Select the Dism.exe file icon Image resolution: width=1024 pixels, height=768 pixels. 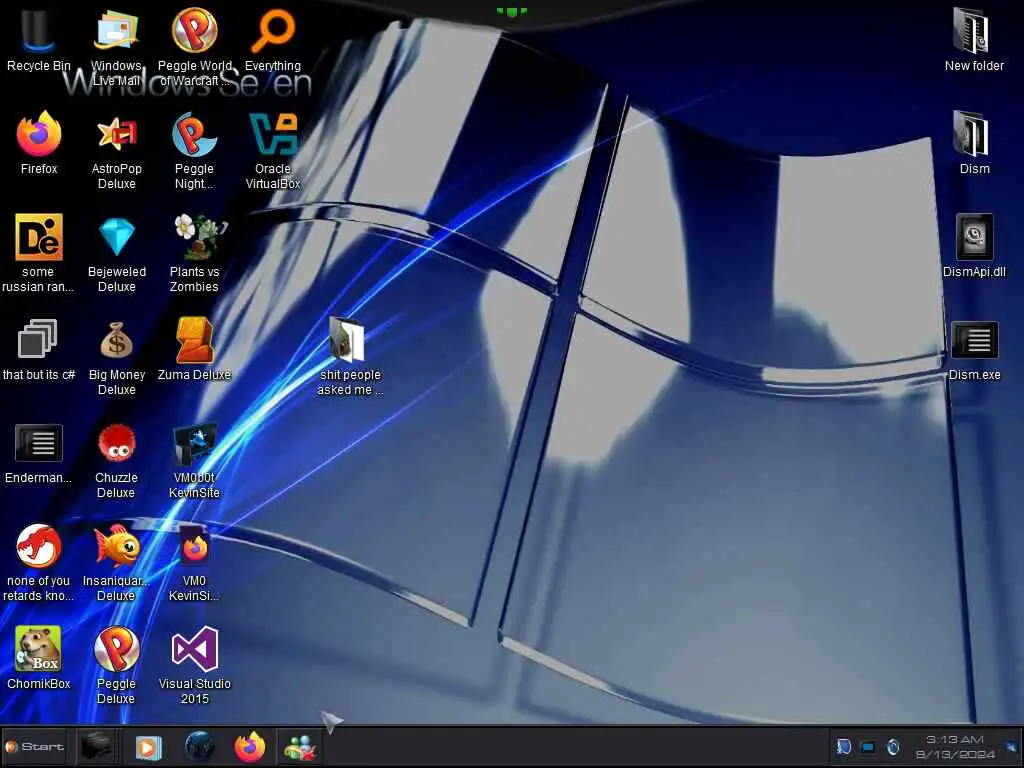tap(974, 340)
